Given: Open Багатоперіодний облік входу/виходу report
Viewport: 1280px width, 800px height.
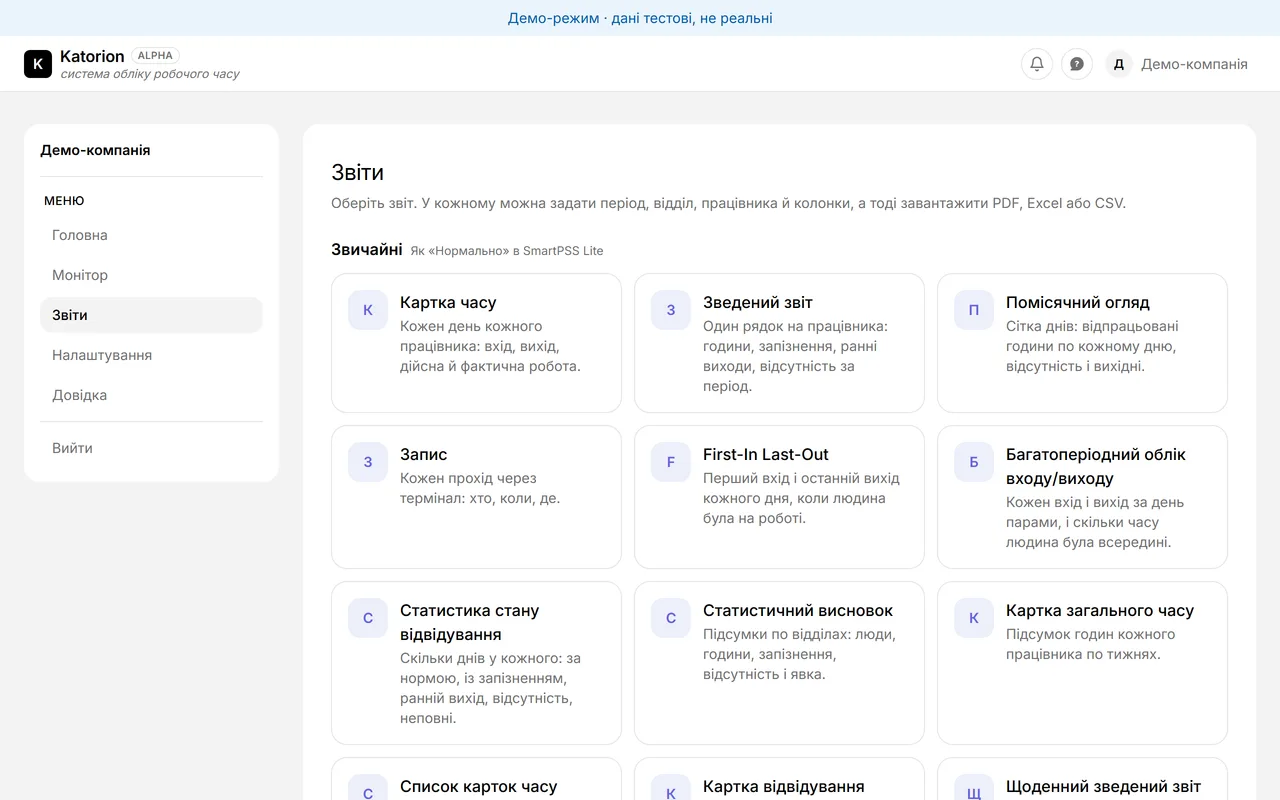Looking at the screenshot, I should coord(1082,497).
